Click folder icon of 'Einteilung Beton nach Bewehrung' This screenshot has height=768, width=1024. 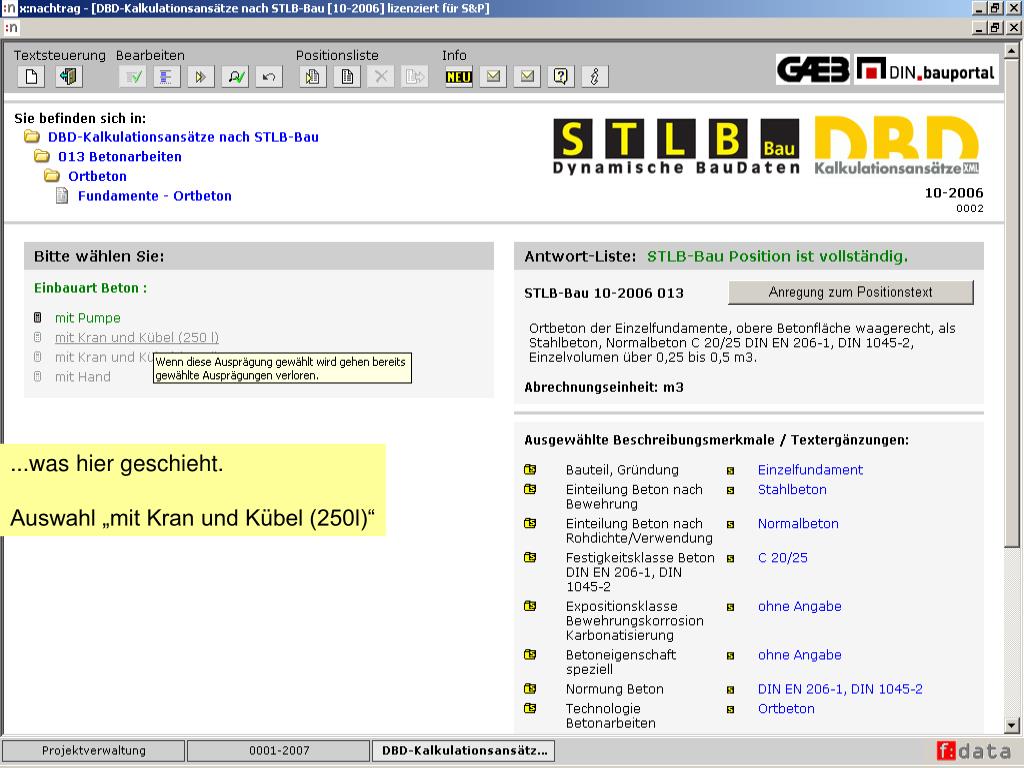tap(530, 489)
